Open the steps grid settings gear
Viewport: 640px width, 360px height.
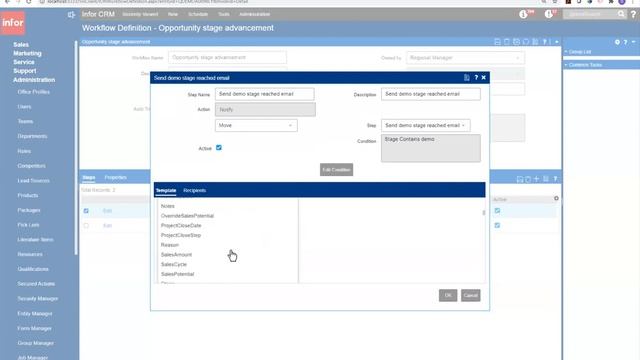(556, 198)
